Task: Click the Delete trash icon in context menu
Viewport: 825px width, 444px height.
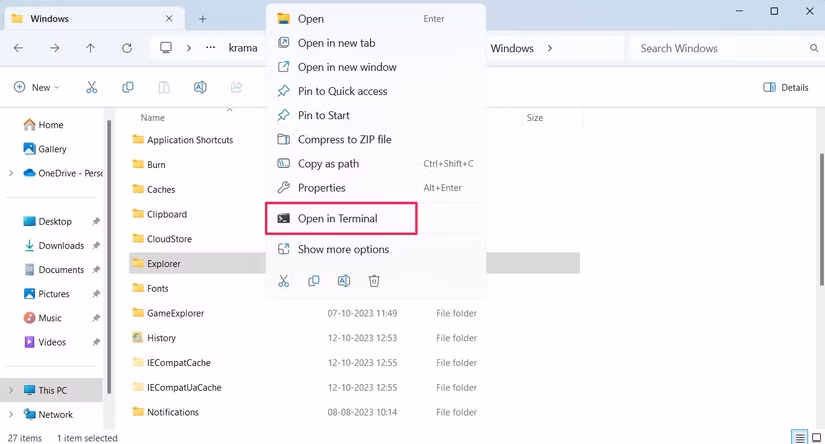Action: tap(374, 281)
